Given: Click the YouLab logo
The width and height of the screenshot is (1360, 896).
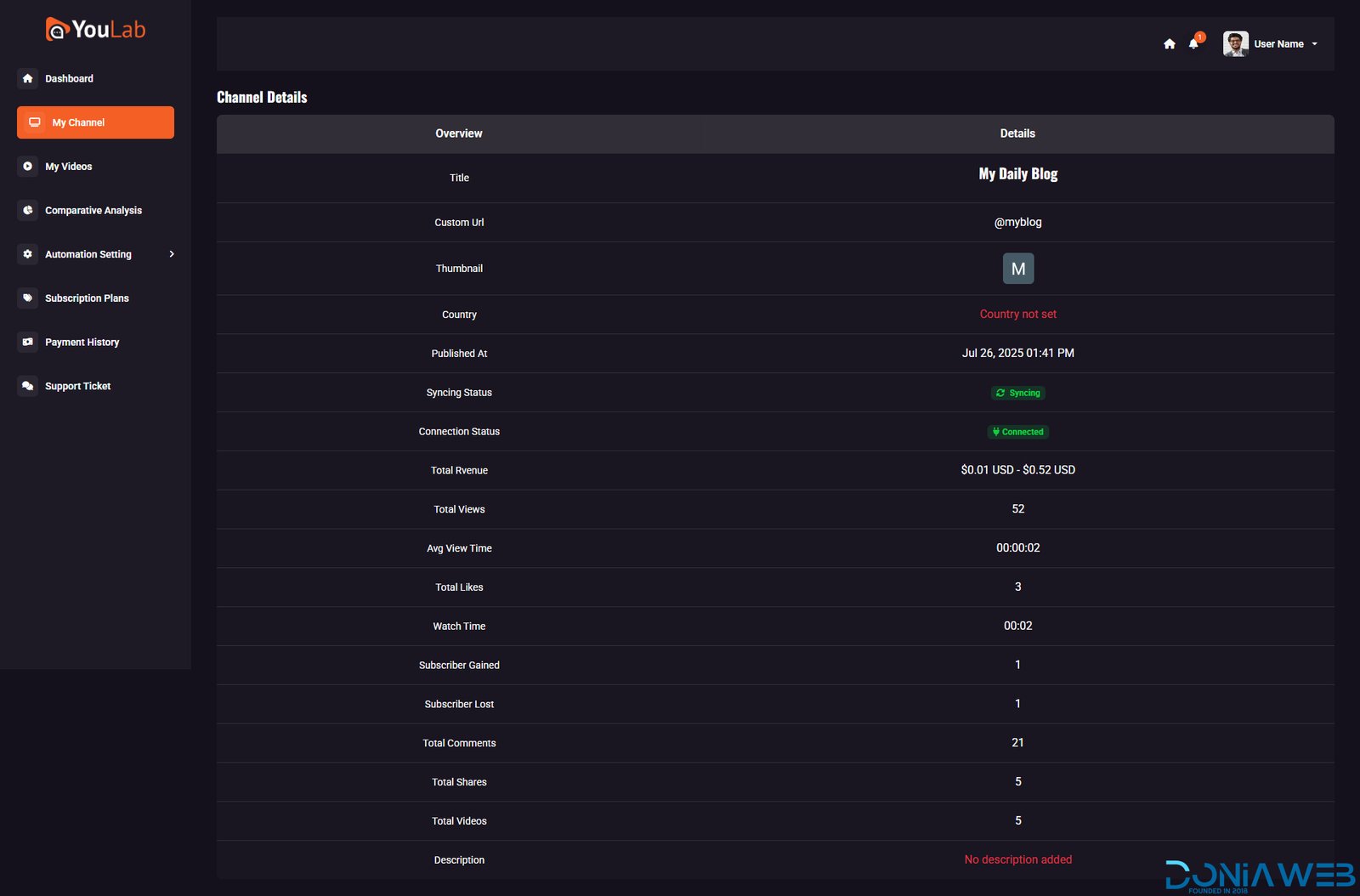Looking at the screenshot, I should (95, 30).
